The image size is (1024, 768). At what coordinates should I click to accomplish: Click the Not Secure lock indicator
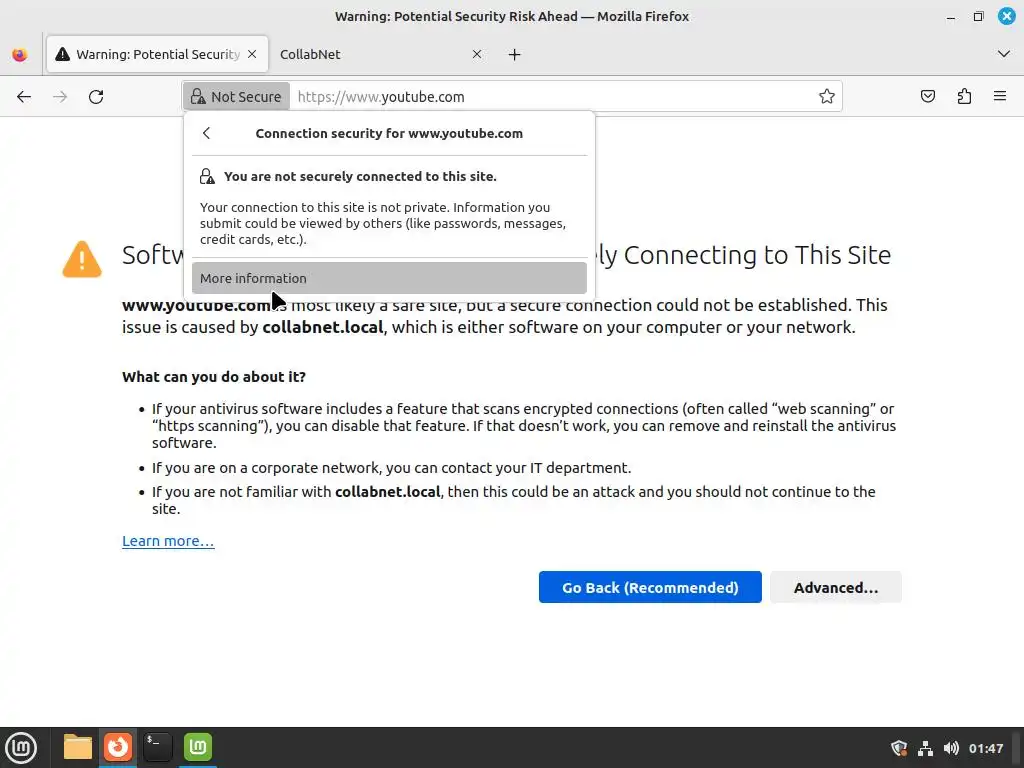point(236,97)
